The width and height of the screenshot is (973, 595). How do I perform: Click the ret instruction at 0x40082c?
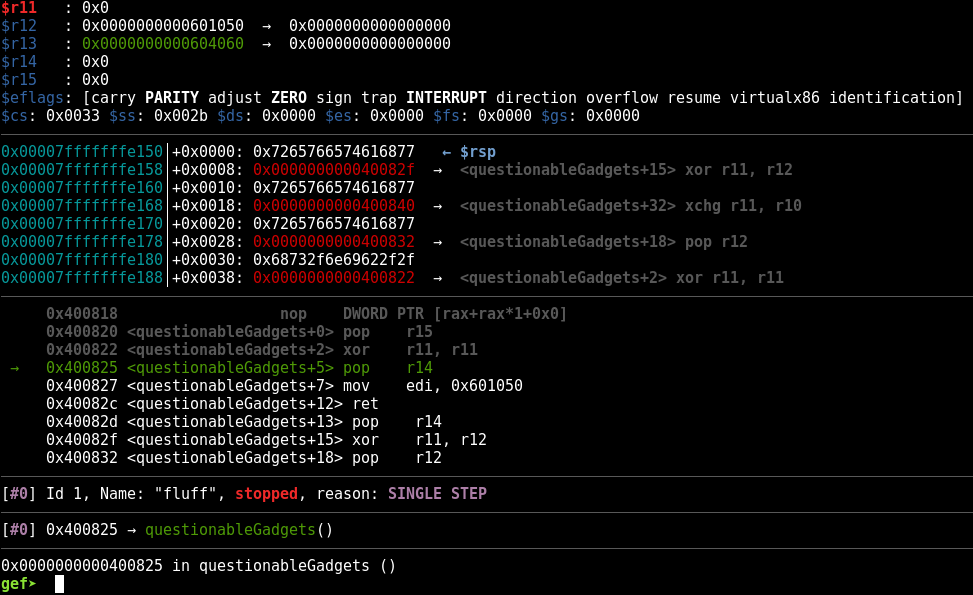pos(365,403)
